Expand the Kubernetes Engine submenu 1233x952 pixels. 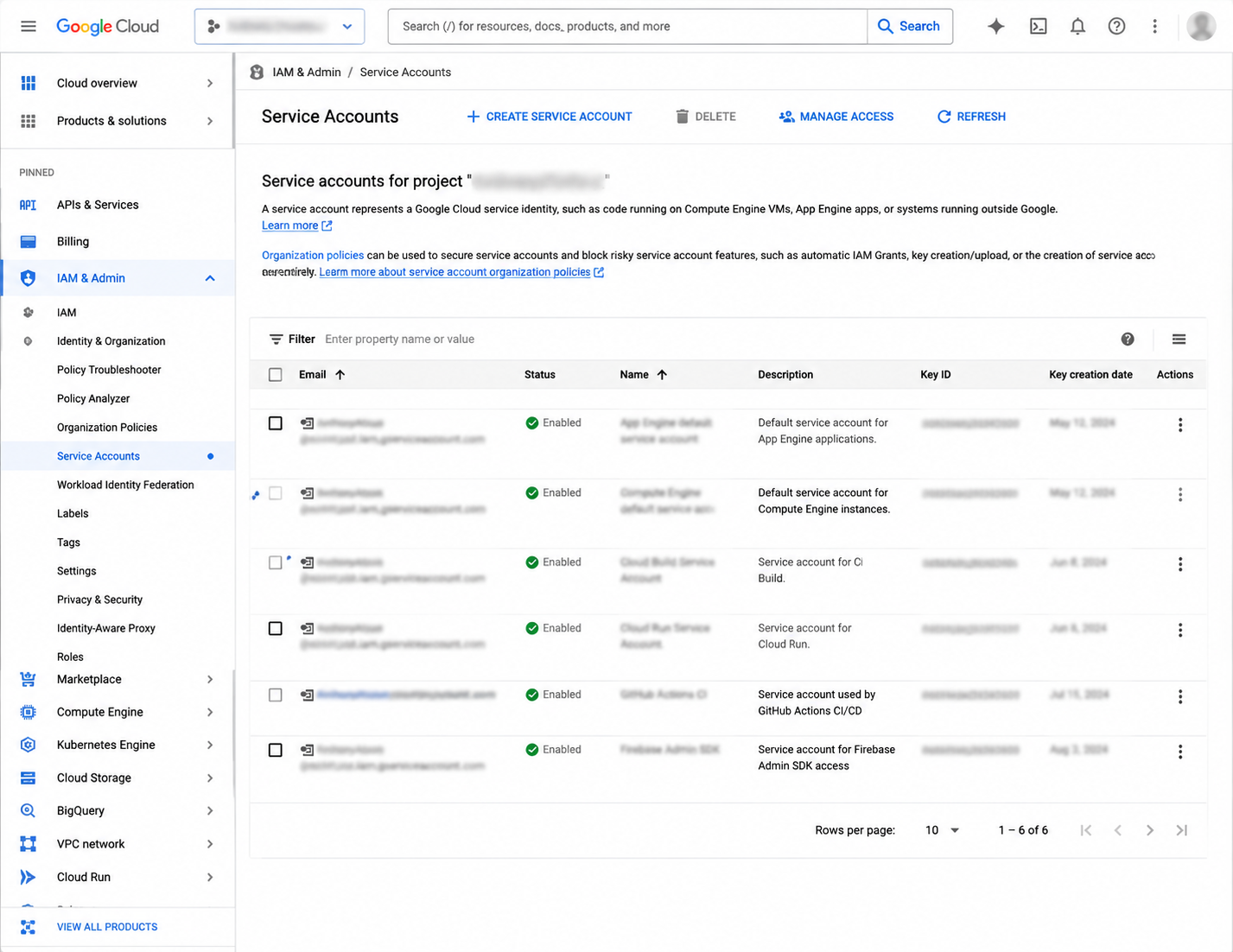210,746
